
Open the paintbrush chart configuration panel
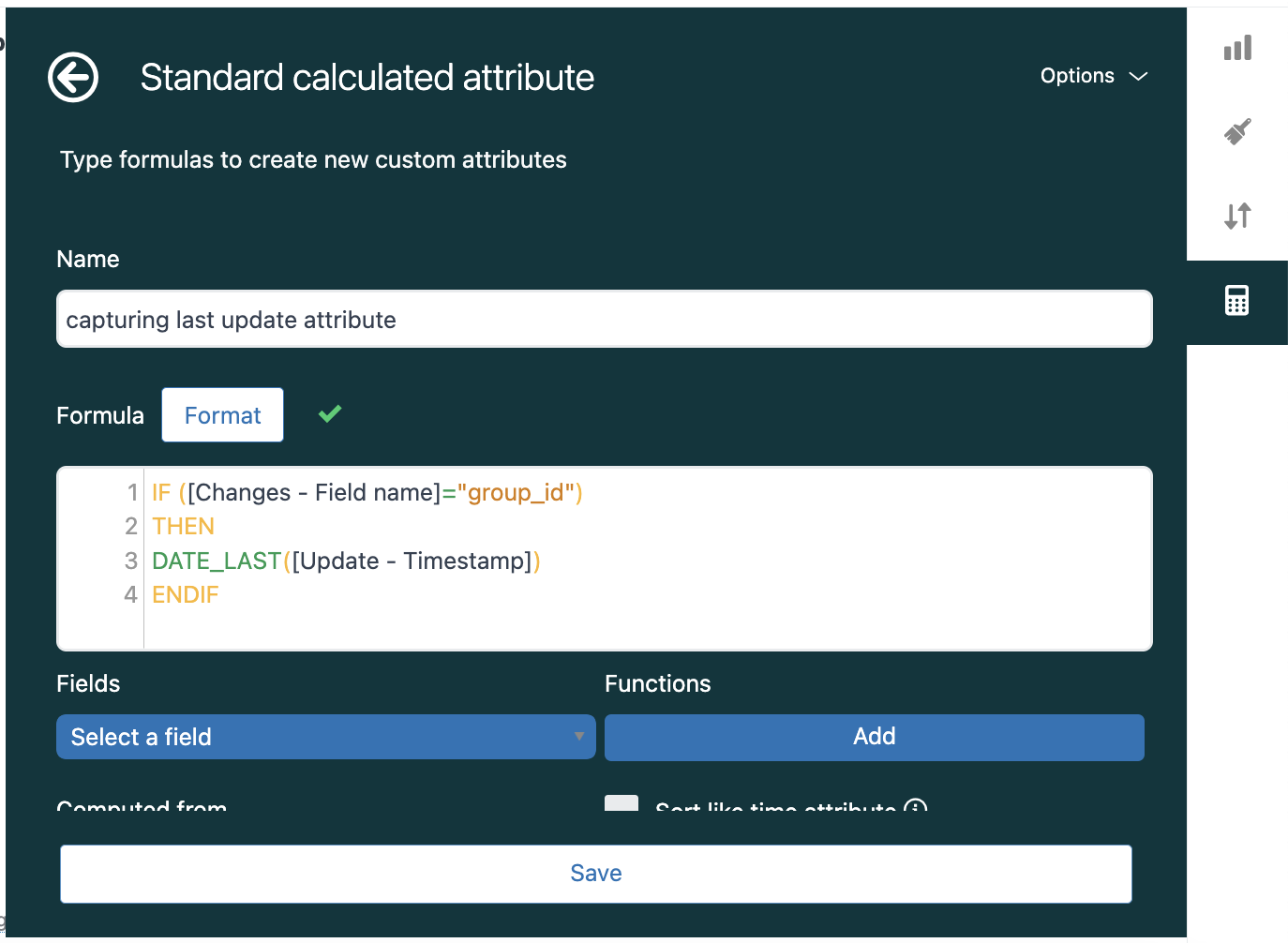pyautogui.click(x=1237, y=132)
